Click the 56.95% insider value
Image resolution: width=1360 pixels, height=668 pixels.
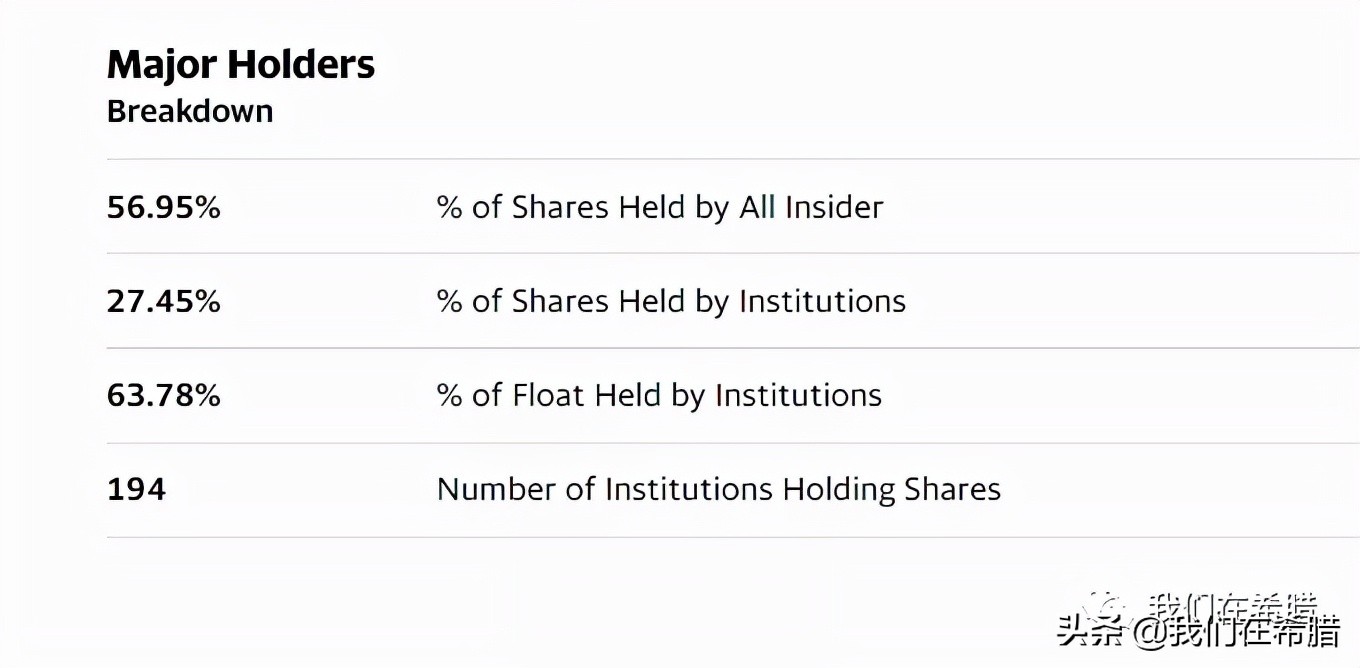click(x=163, y=207)
